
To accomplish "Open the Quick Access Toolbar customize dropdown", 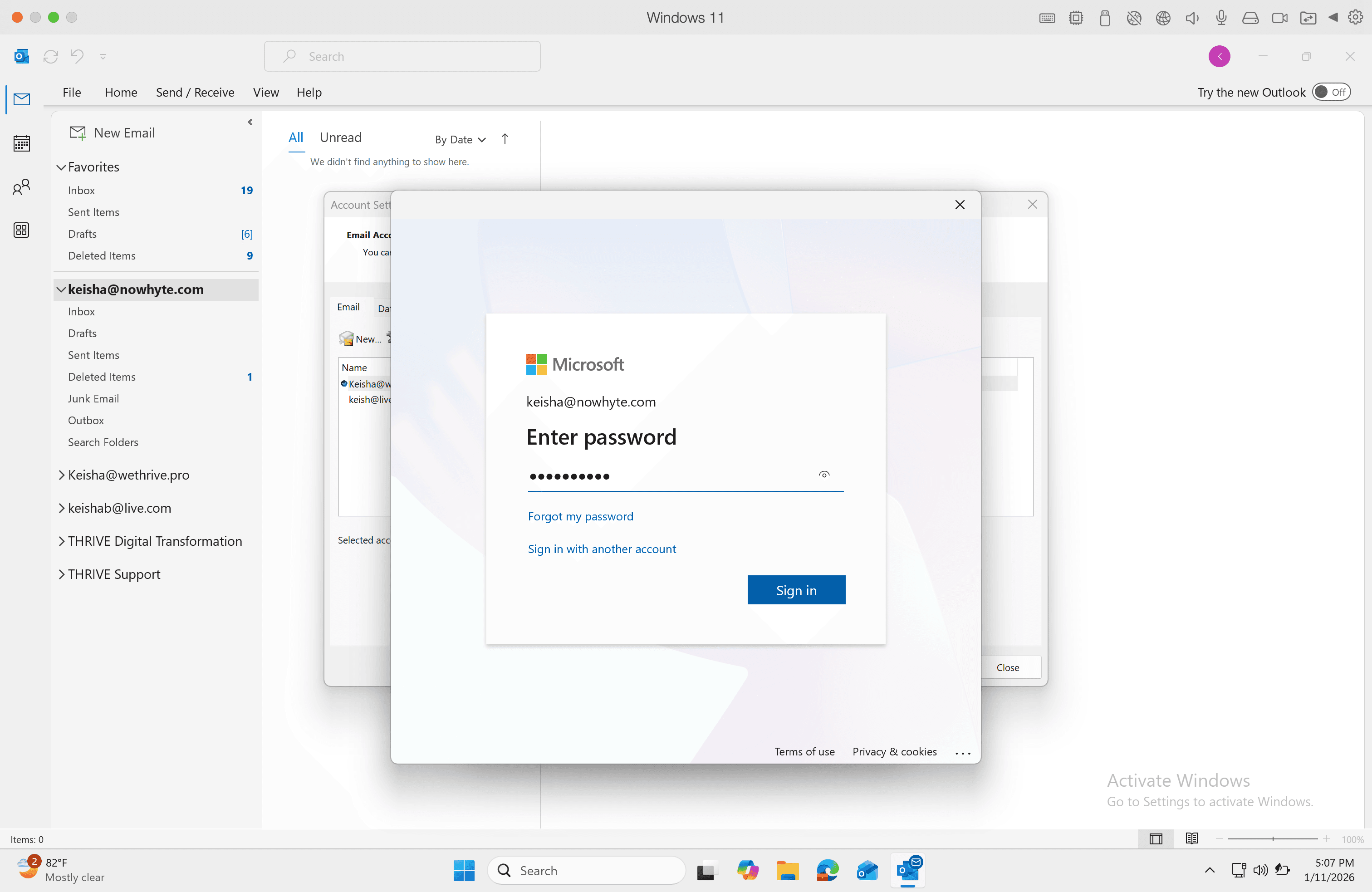I will click(x=103, y=57).
